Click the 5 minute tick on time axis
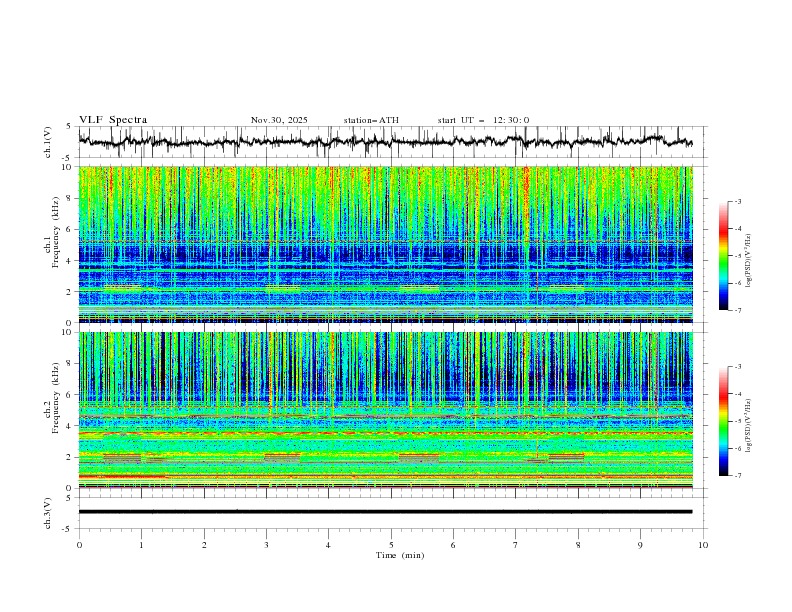The height and width of the screenshot is (612, 792). pos(391,544)
